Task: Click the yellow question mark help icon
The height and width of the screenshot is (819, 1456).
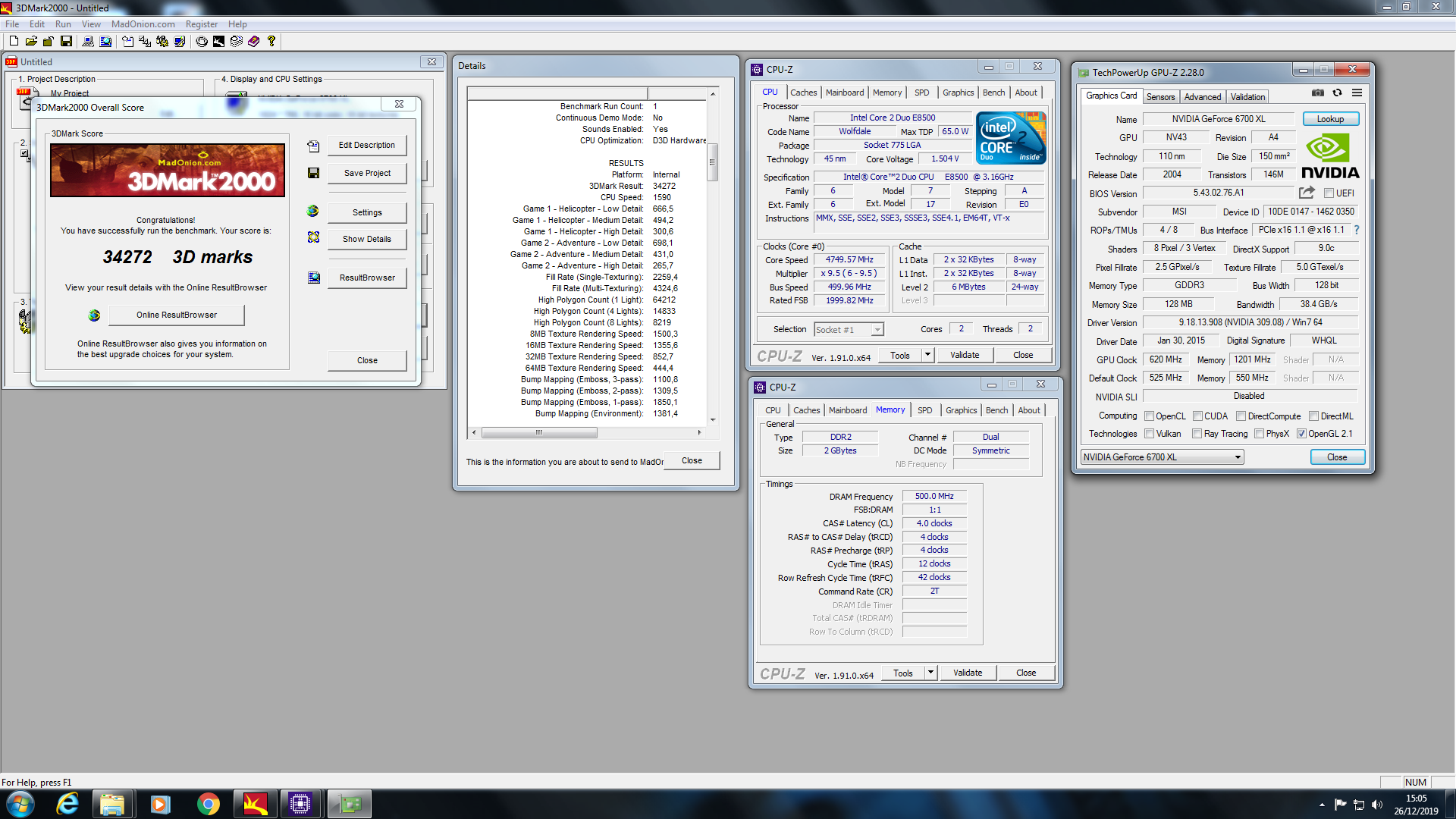Action: tap(271, 41)
